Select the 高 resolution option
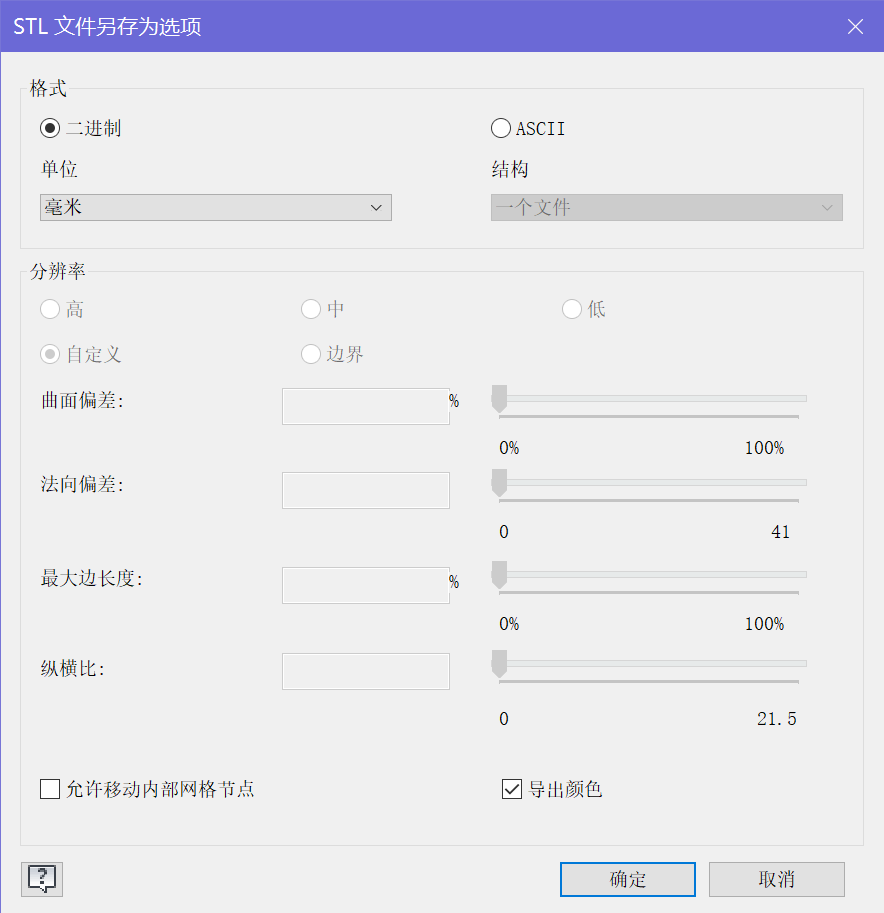884x913 pixels. click(50, 309)
